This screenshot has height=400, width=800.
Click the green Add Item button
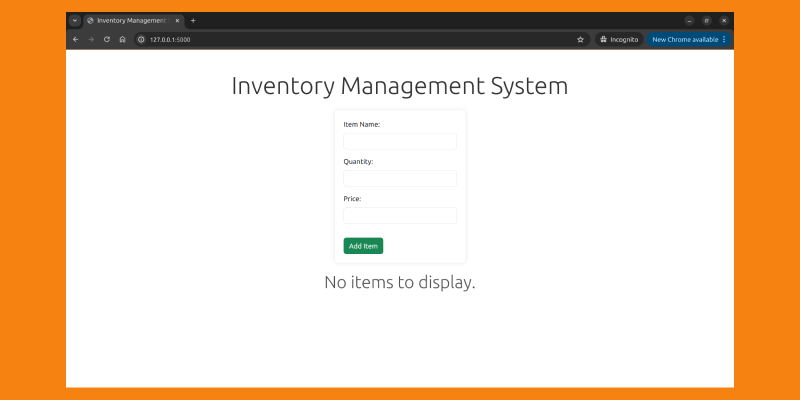363,246
